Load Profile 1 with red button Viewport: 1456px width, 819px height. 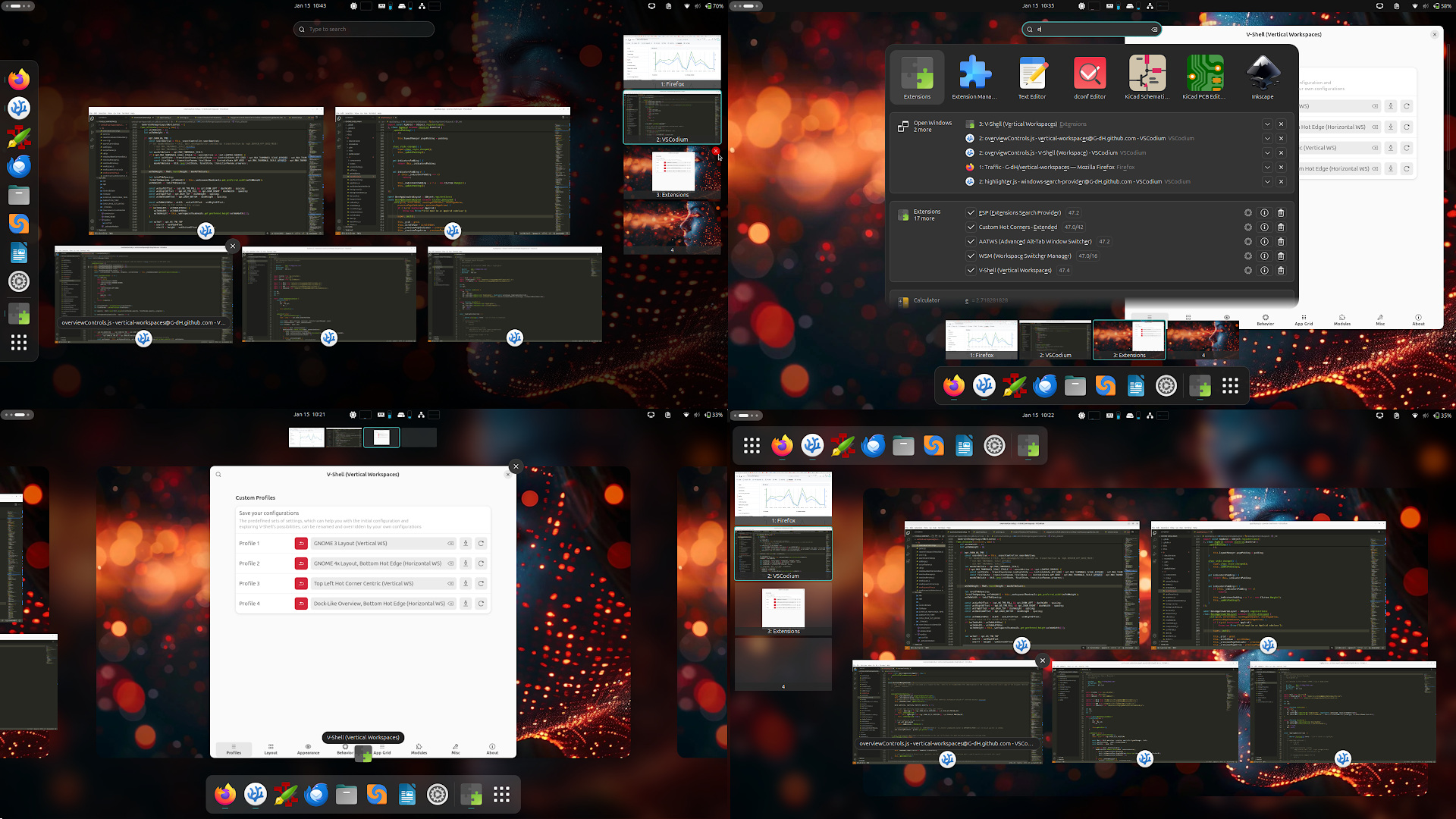[301, 544]
